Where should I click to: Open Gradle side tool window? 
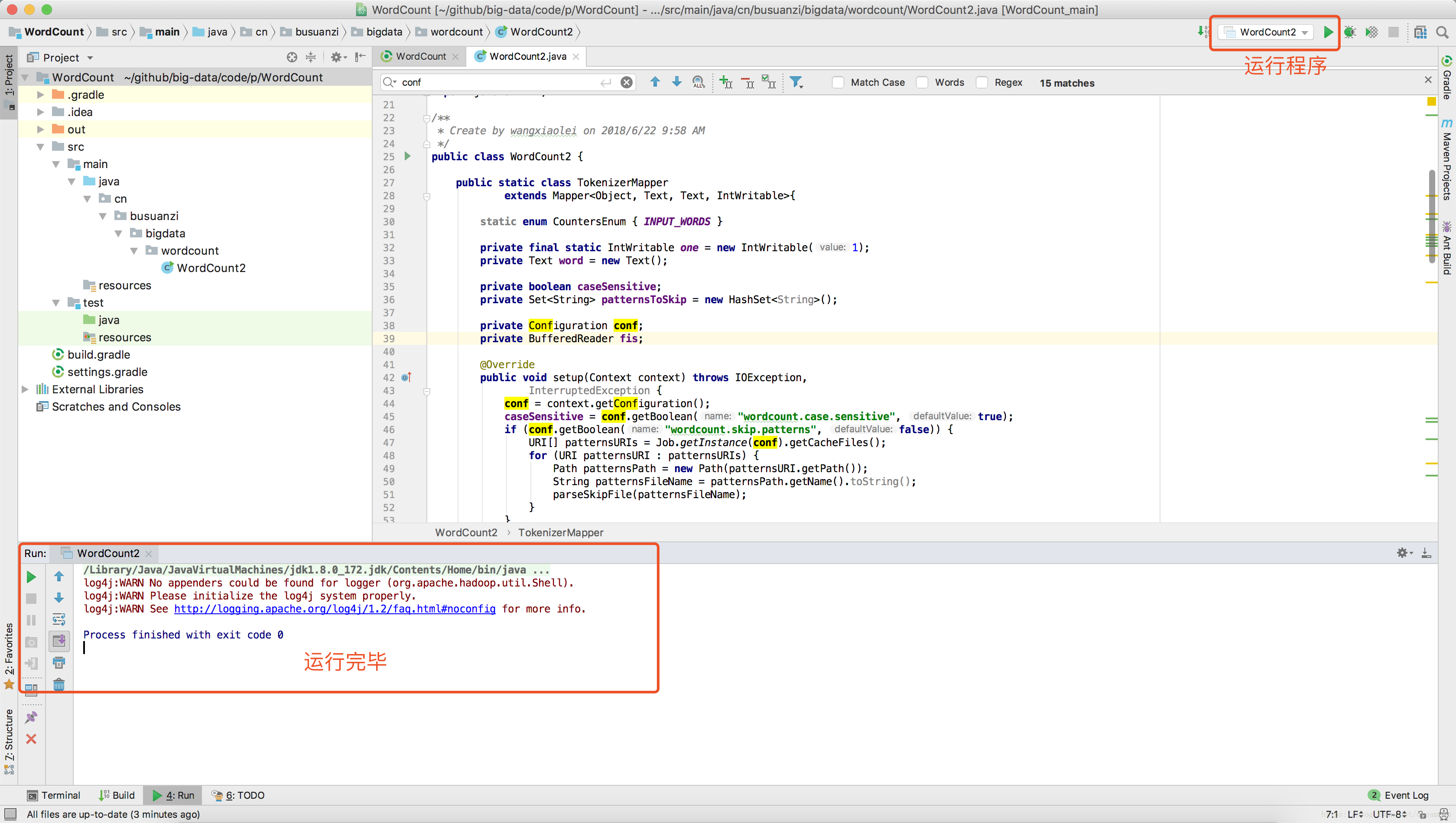point(1447,78)
